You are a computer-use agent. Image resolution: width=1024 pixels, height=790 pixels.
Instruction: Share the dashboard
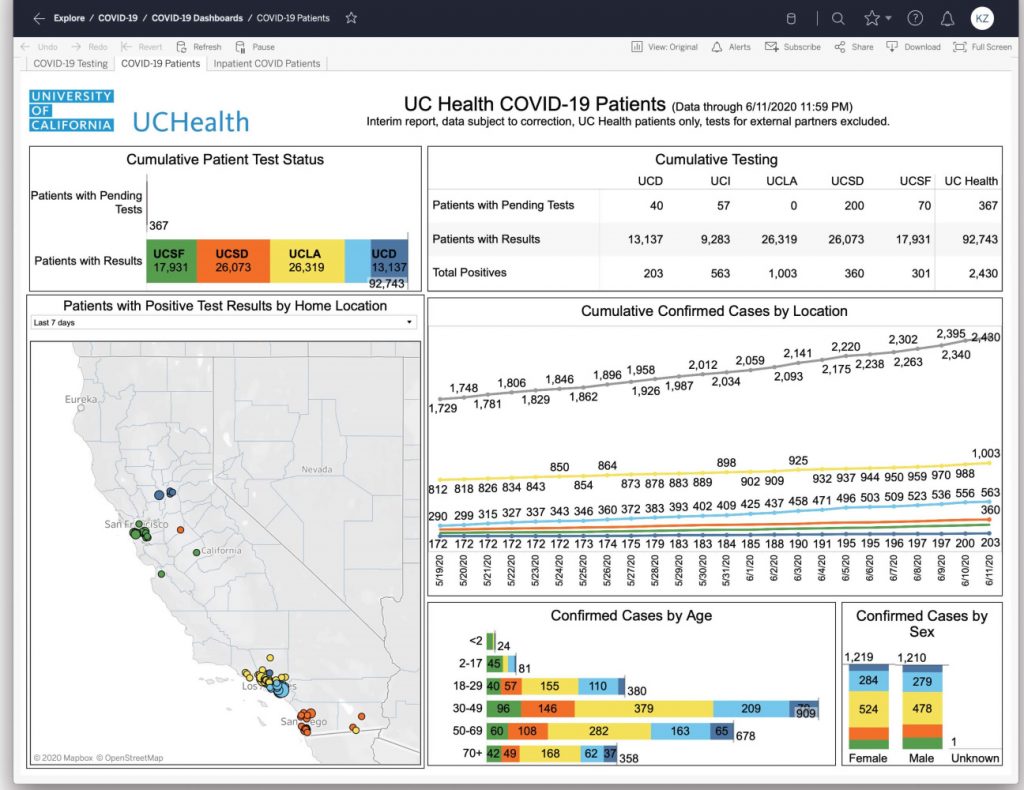pos(854,47)
